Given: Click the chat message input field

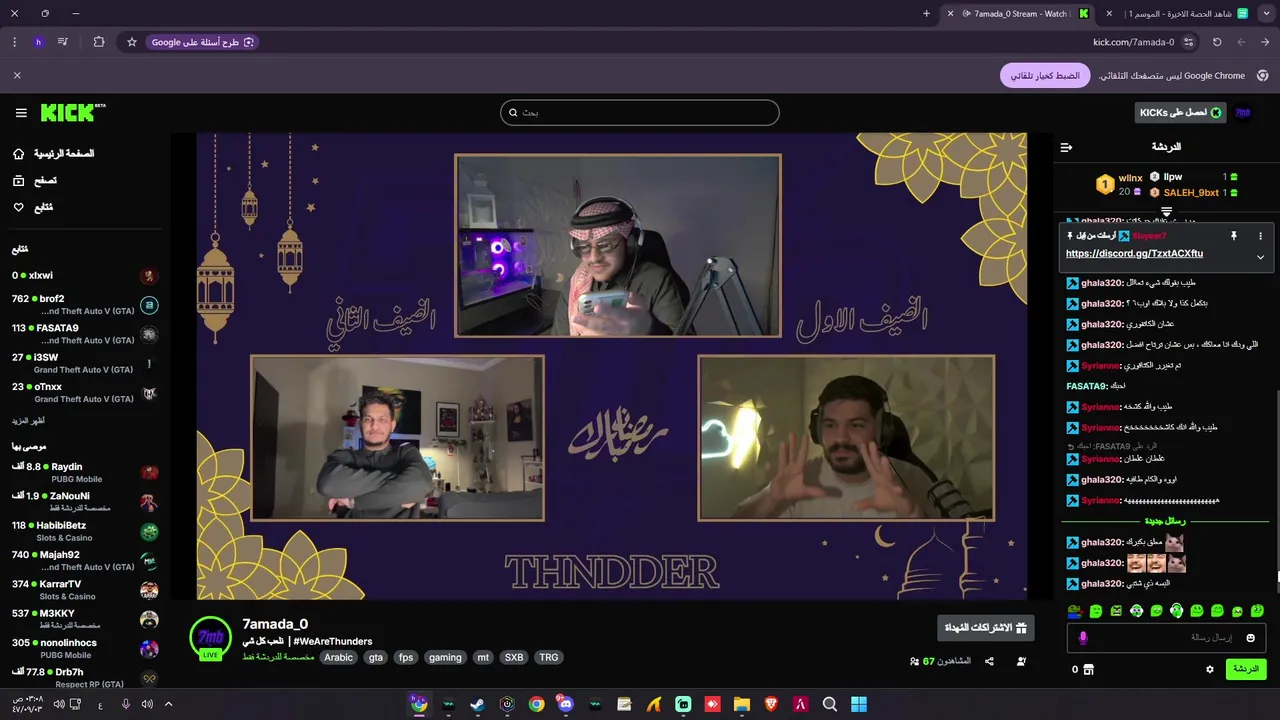Looking at the screenshot, I should click(x=1166, y=638).
